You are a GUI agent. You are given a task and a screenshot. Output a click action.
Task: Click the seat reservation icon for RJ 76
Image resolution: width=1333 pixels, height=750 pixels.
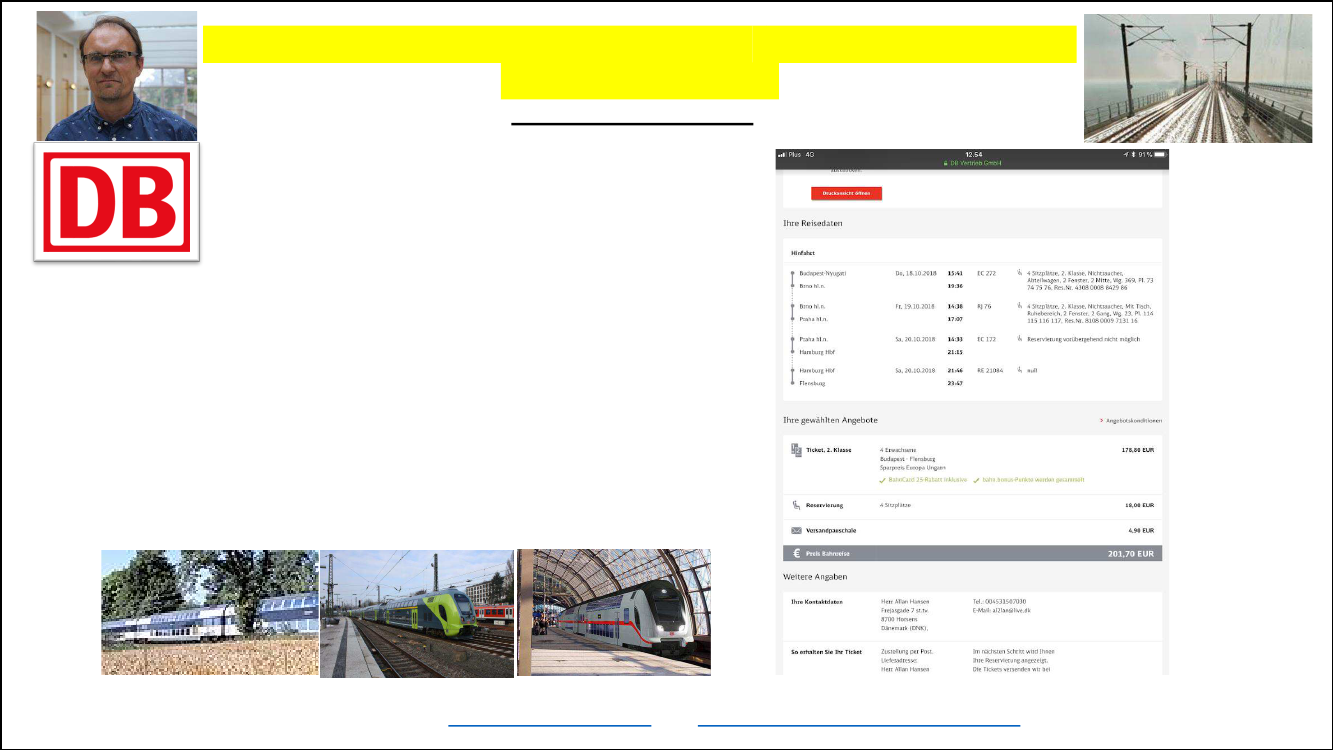click(1019, 305)
